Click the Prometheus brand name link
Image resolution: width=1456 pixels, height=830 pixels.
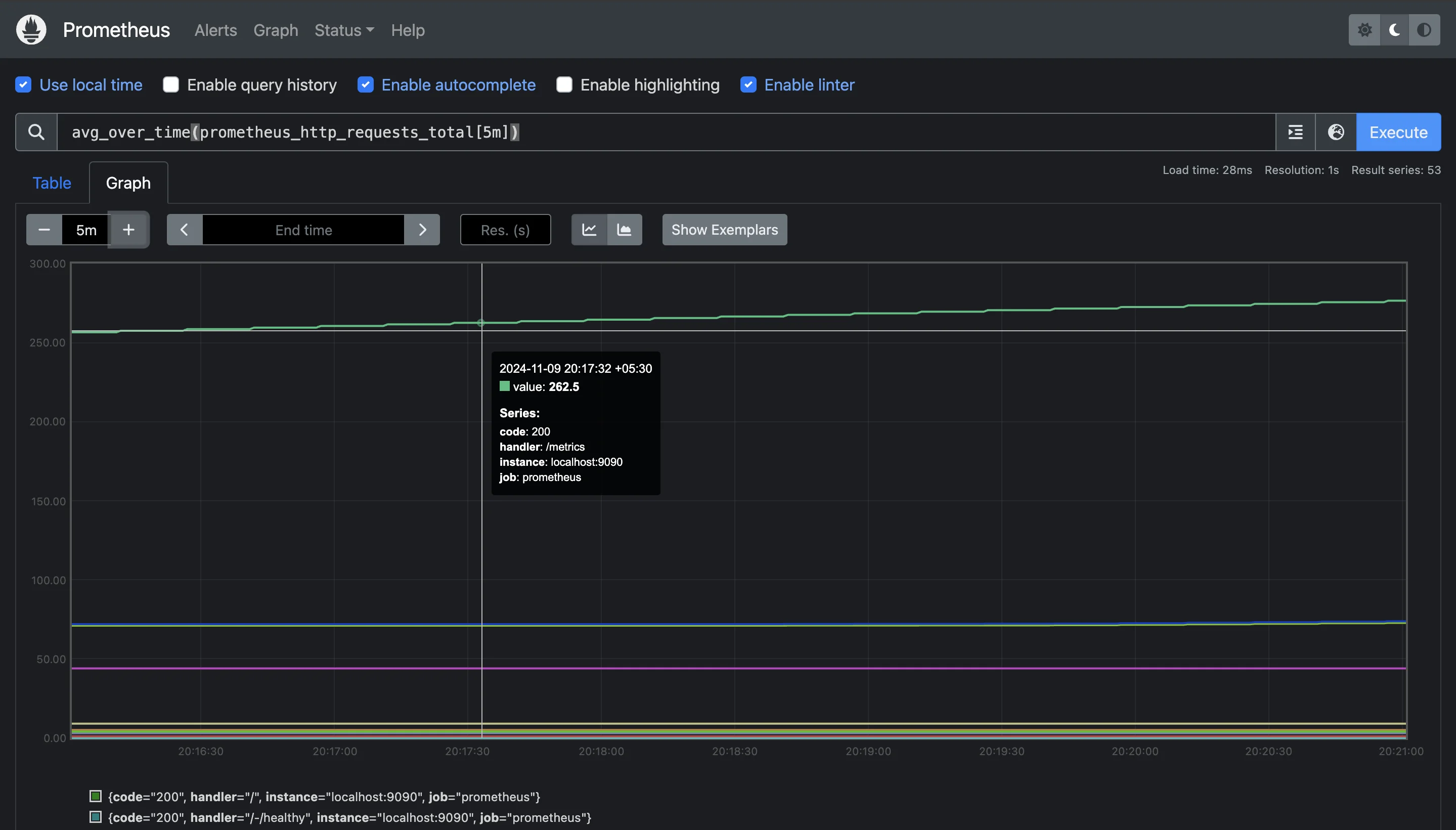[x=116, y=30]
